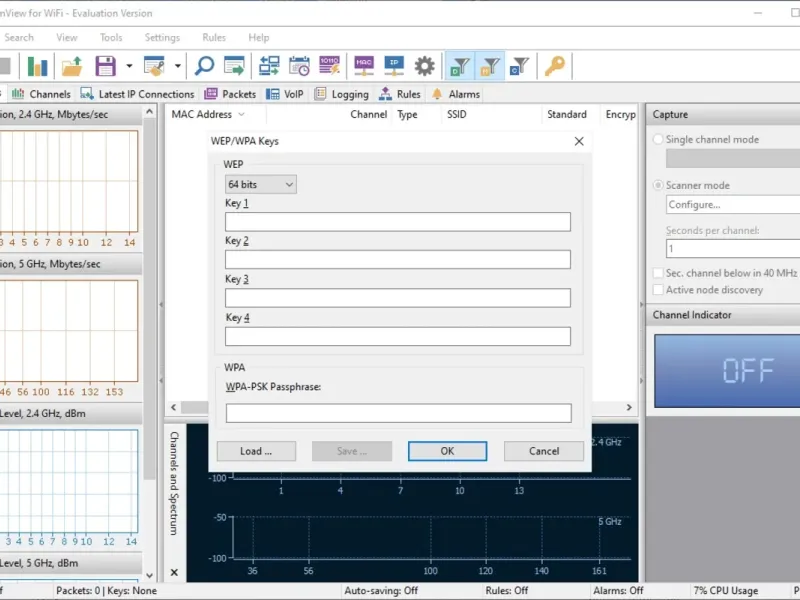Click the key icon in the toolbar
The width and height of the screenshot is (800, 600).
(554, 67)
